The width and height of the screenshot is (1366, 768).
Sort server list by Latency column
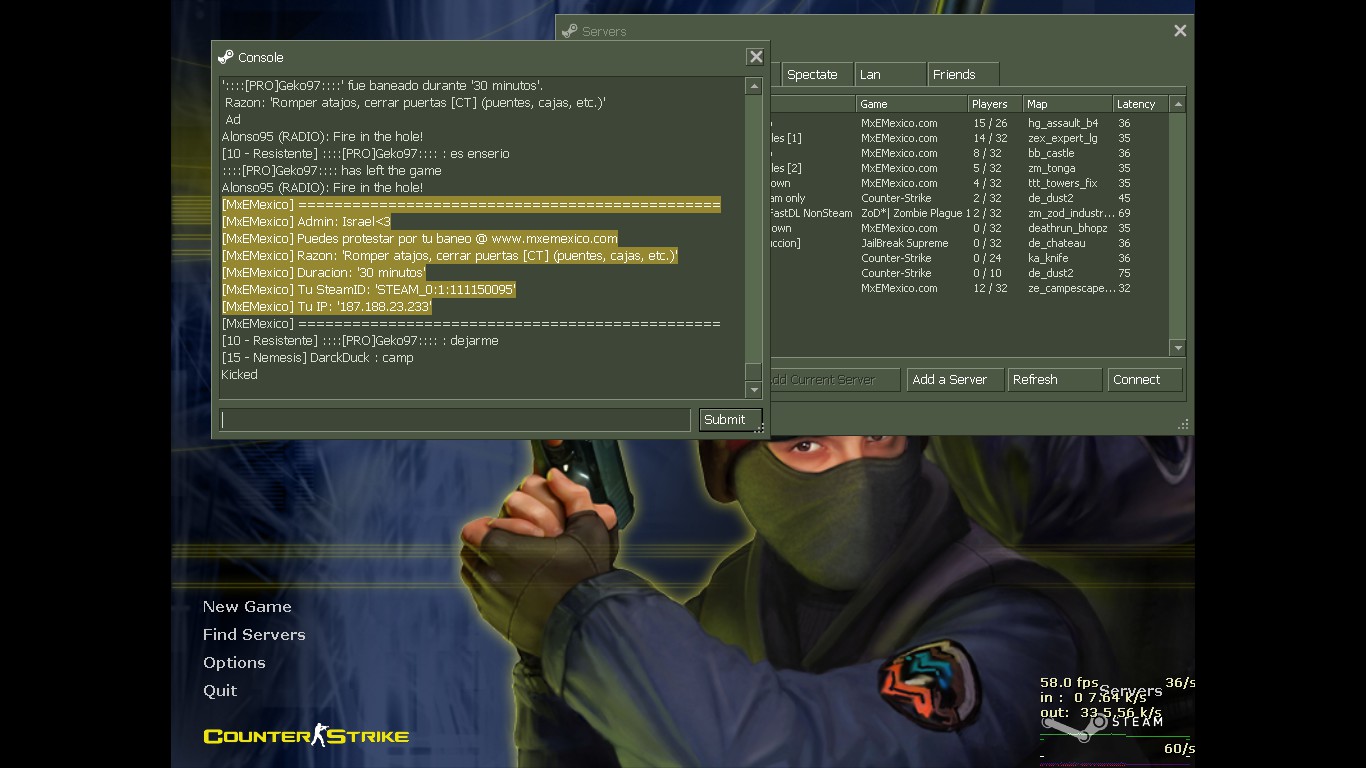click(1141, 104)
